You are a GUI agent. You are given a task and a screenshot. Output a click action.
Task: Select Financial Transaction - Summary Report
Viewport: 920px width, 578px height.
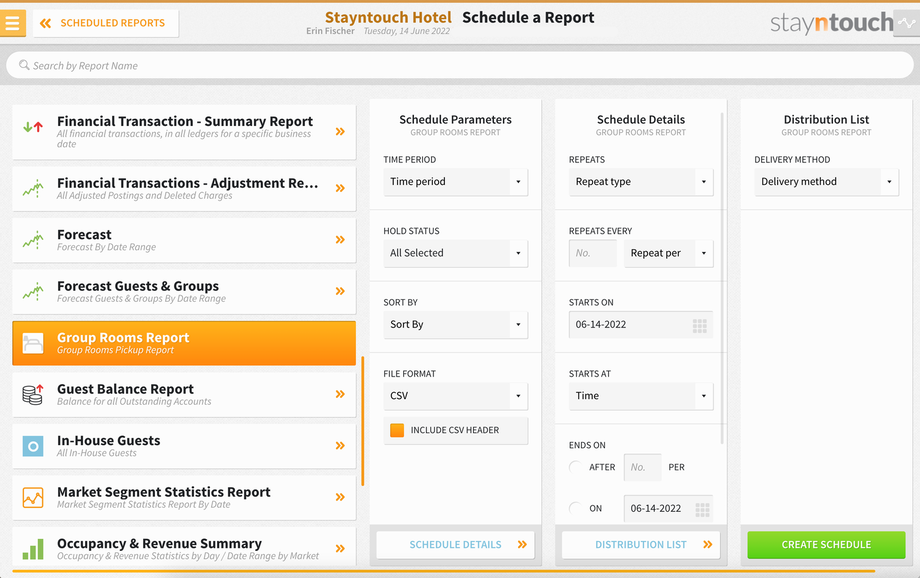pos(184,132)
